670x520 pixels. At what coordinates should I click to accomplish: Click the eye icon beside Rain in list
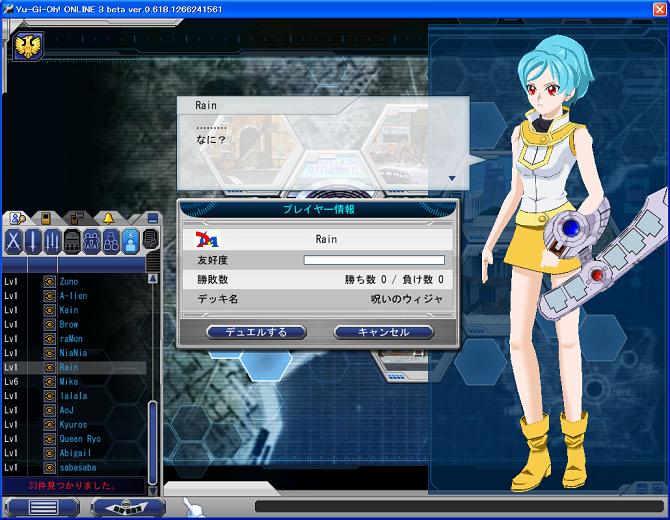pyautogui.click(x=50, y=367)
